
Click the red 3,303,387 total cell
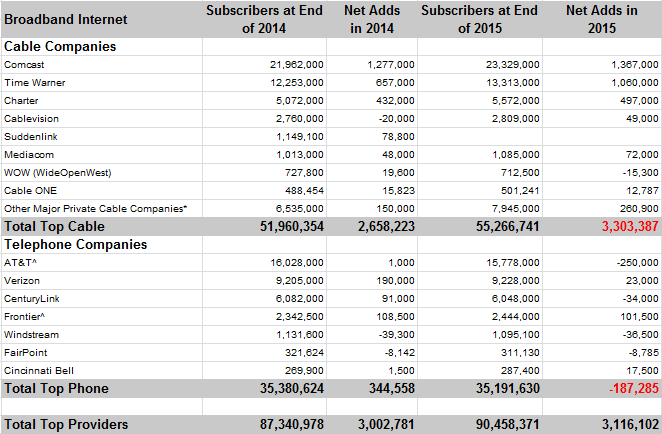(x=630, y=227)
